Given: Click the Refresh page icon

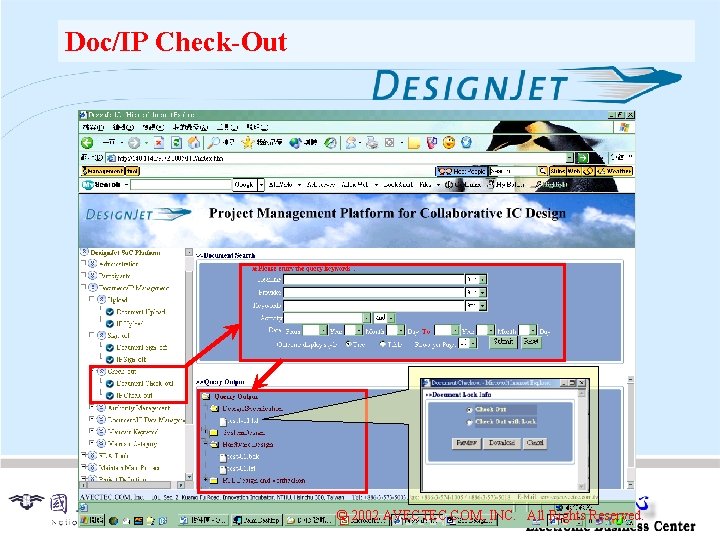Looking at the screenshot, I should (176, 143).
